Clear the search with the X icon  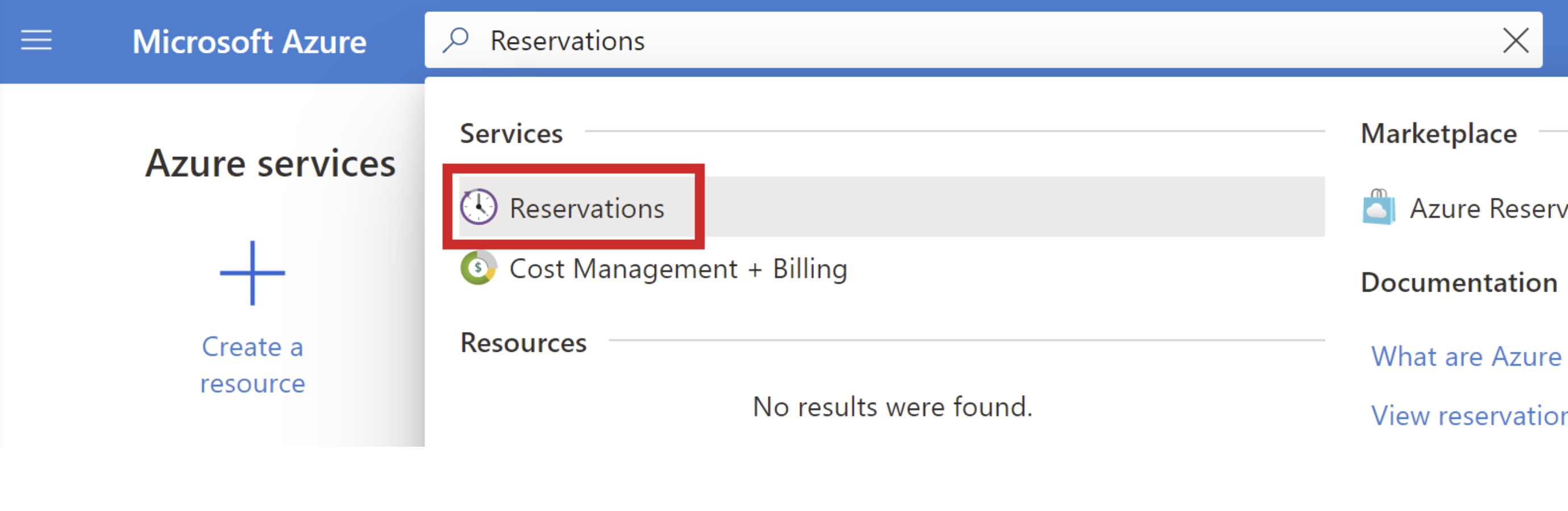[x=1516, y=40]
